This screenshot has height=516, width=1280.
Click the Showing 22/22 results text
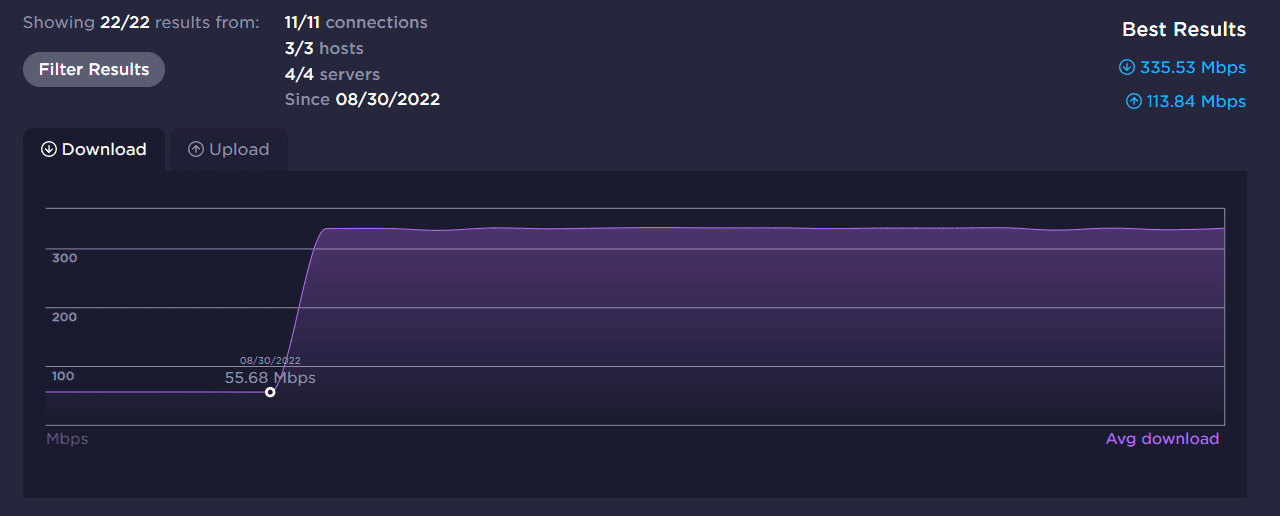(141, 22)
